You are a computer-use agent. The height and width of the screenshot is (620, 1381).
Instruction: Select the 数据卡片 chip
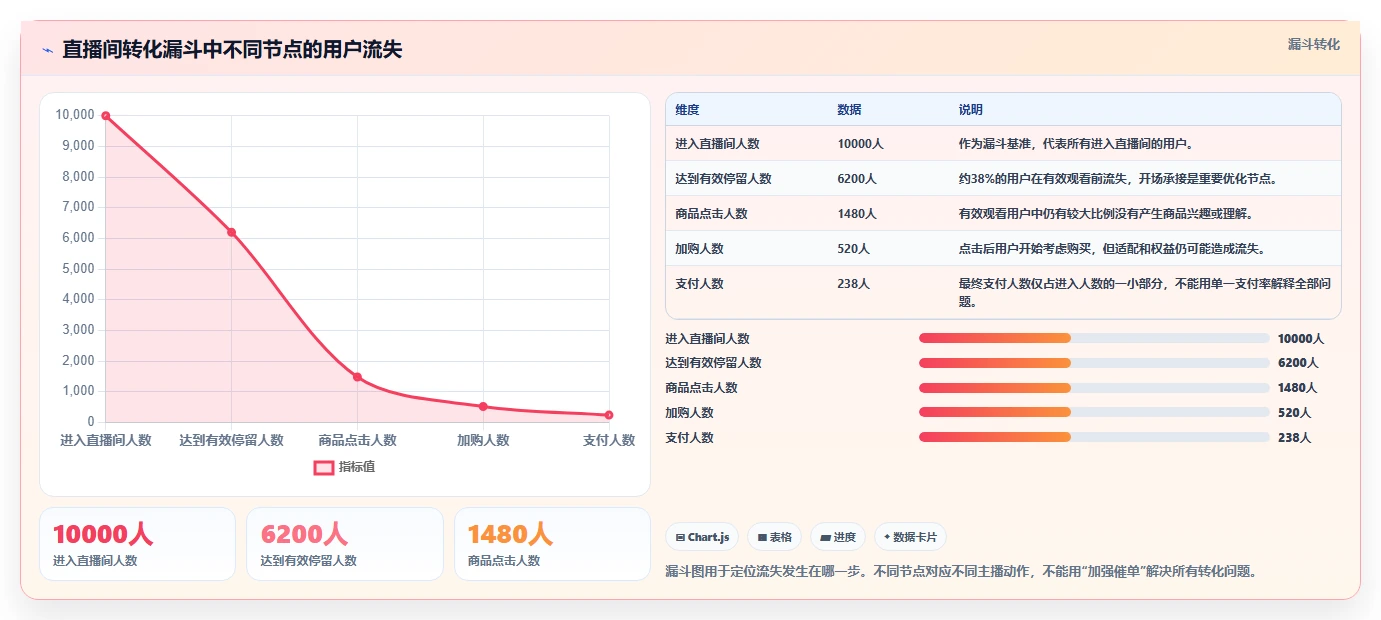coord(910,537)
